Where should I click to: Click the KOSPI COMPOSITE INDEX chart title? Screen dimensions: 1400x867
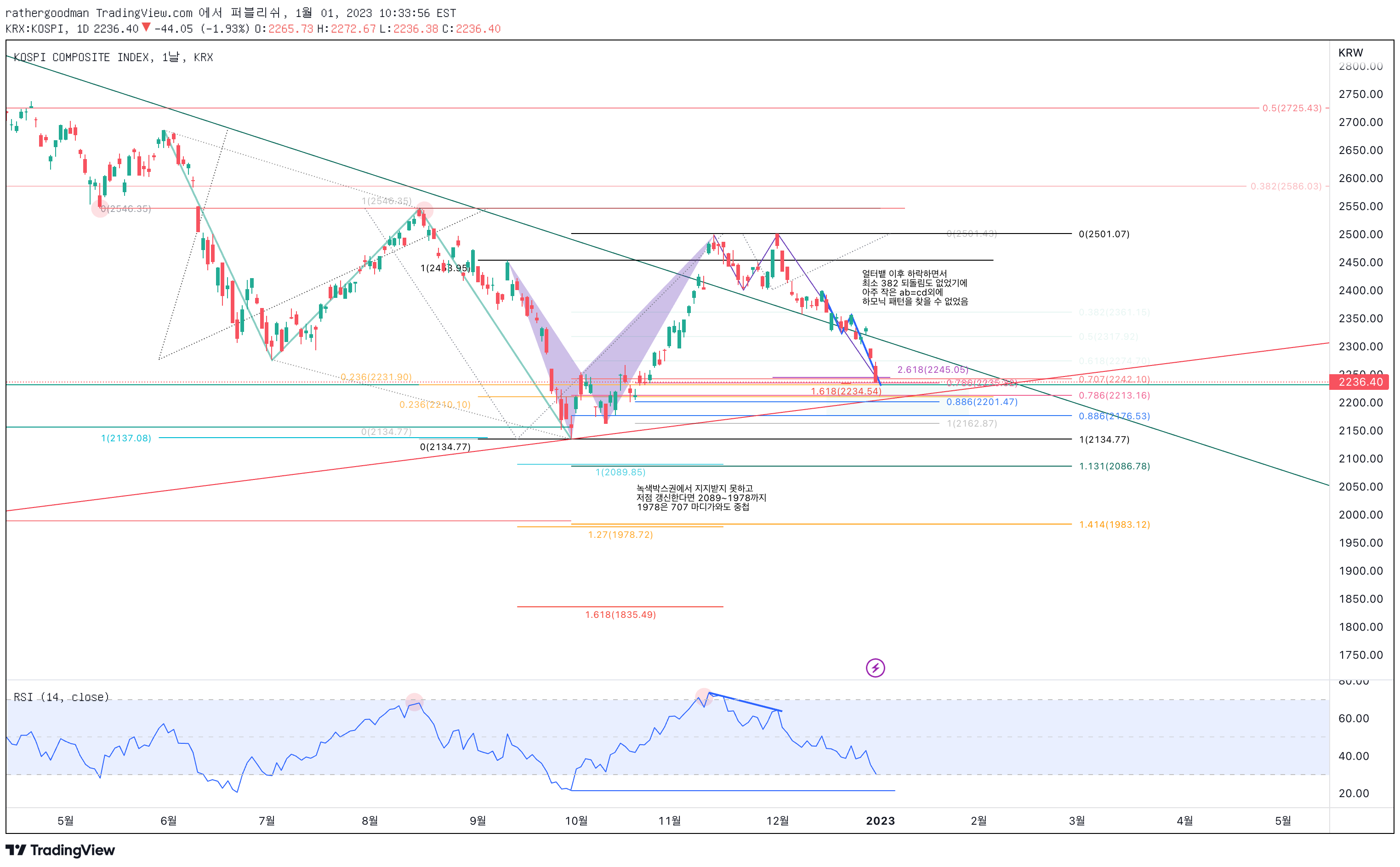coord(113,57)
